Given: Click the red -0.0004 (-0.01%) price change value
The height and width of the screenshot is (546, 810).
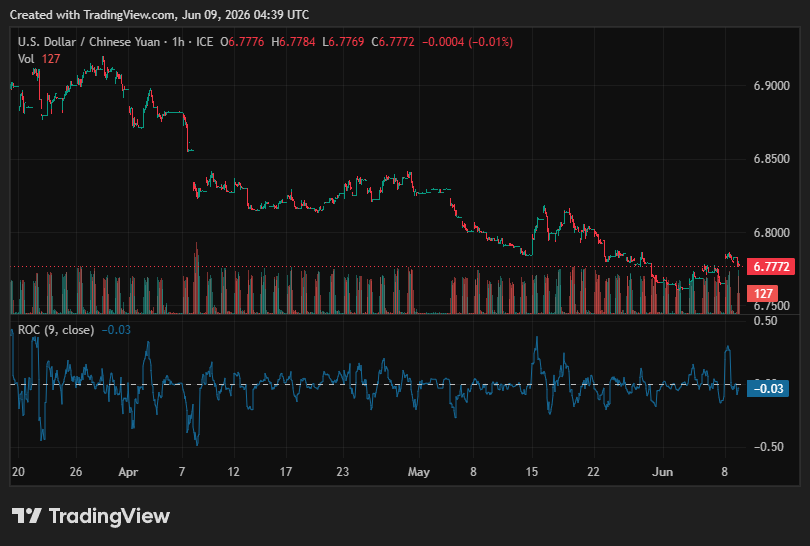Looking at the screenshot, I should click(468, 42).
